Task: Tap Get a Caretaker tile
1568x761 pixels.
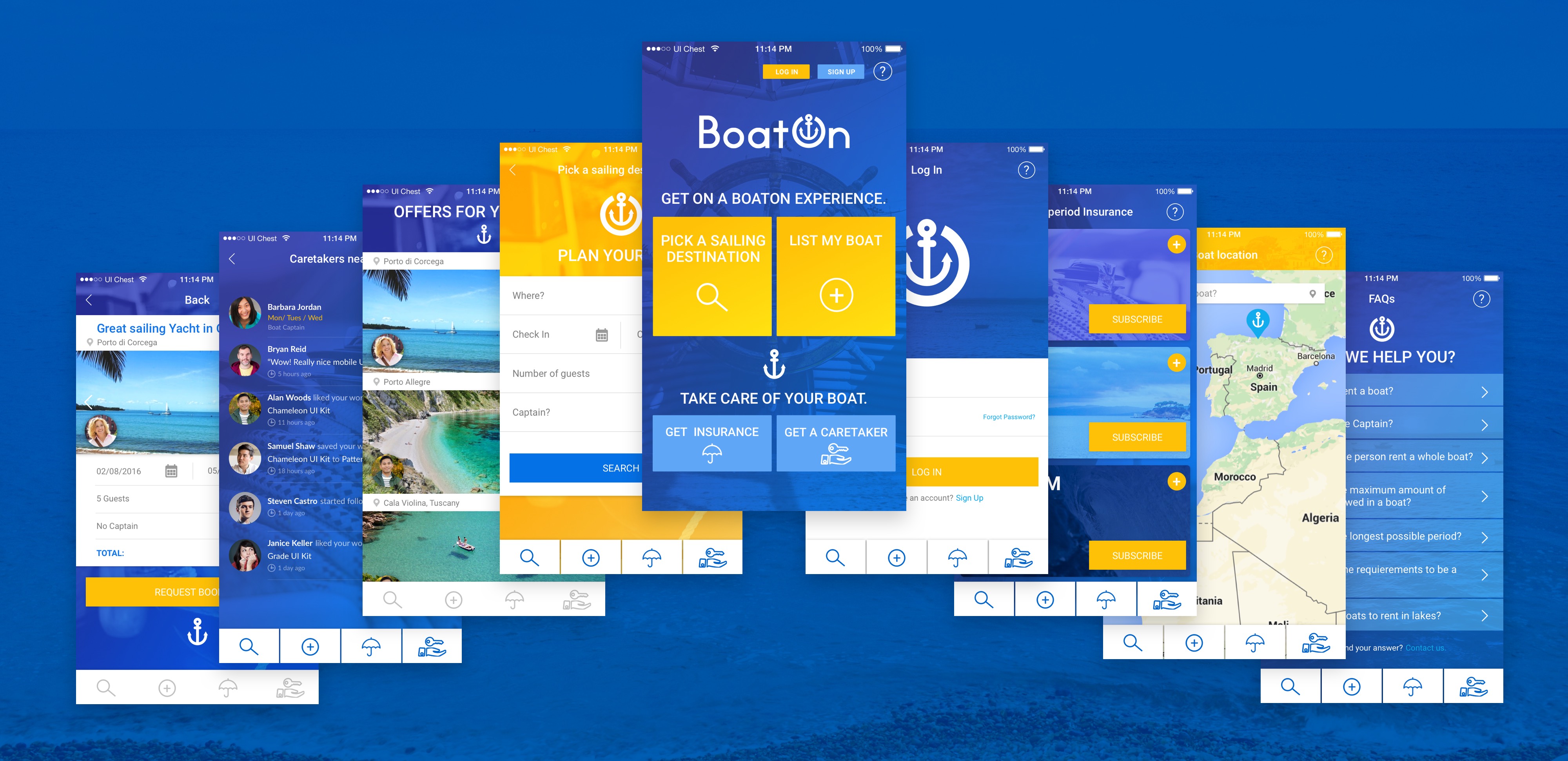Action: (x=836, y=444)
